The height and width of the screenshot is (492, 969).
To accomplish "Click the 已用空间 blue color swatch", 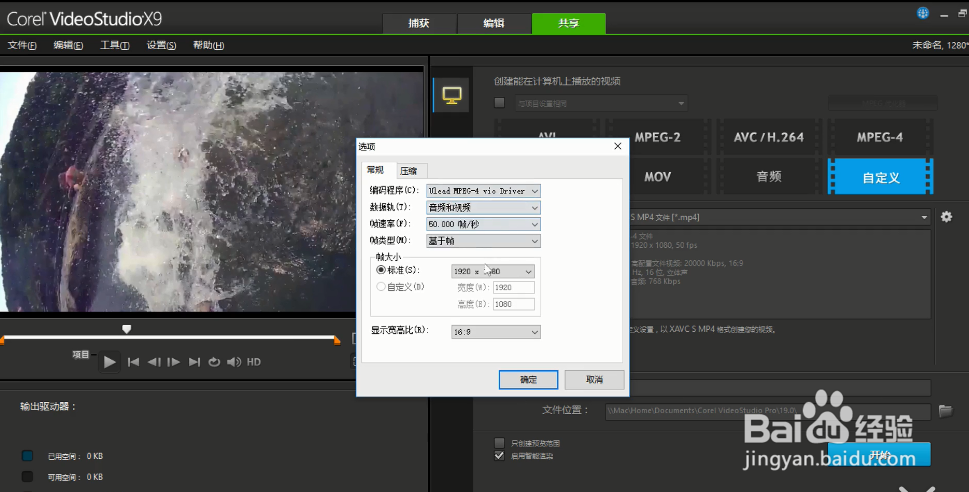I will point(27,456).
